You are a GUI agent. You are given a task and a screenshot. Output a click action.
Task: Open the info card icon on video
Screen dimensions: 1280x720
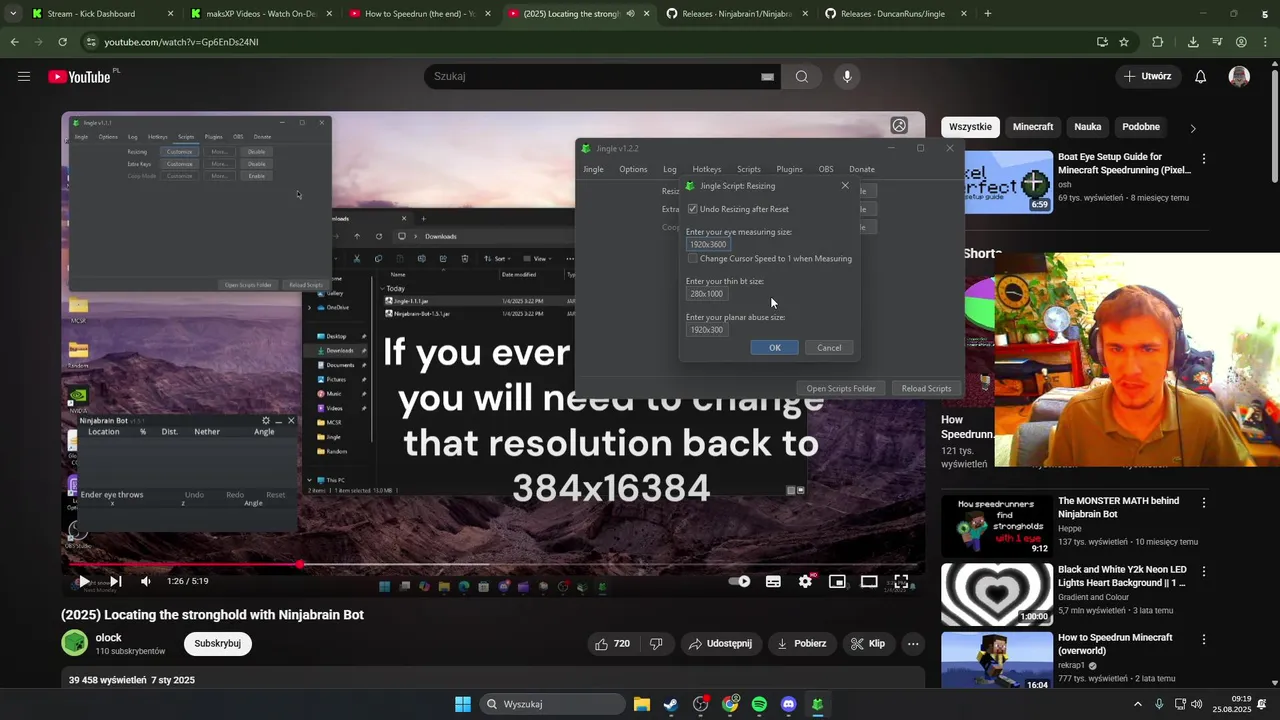pyautogui.click(x=899, y=126)
